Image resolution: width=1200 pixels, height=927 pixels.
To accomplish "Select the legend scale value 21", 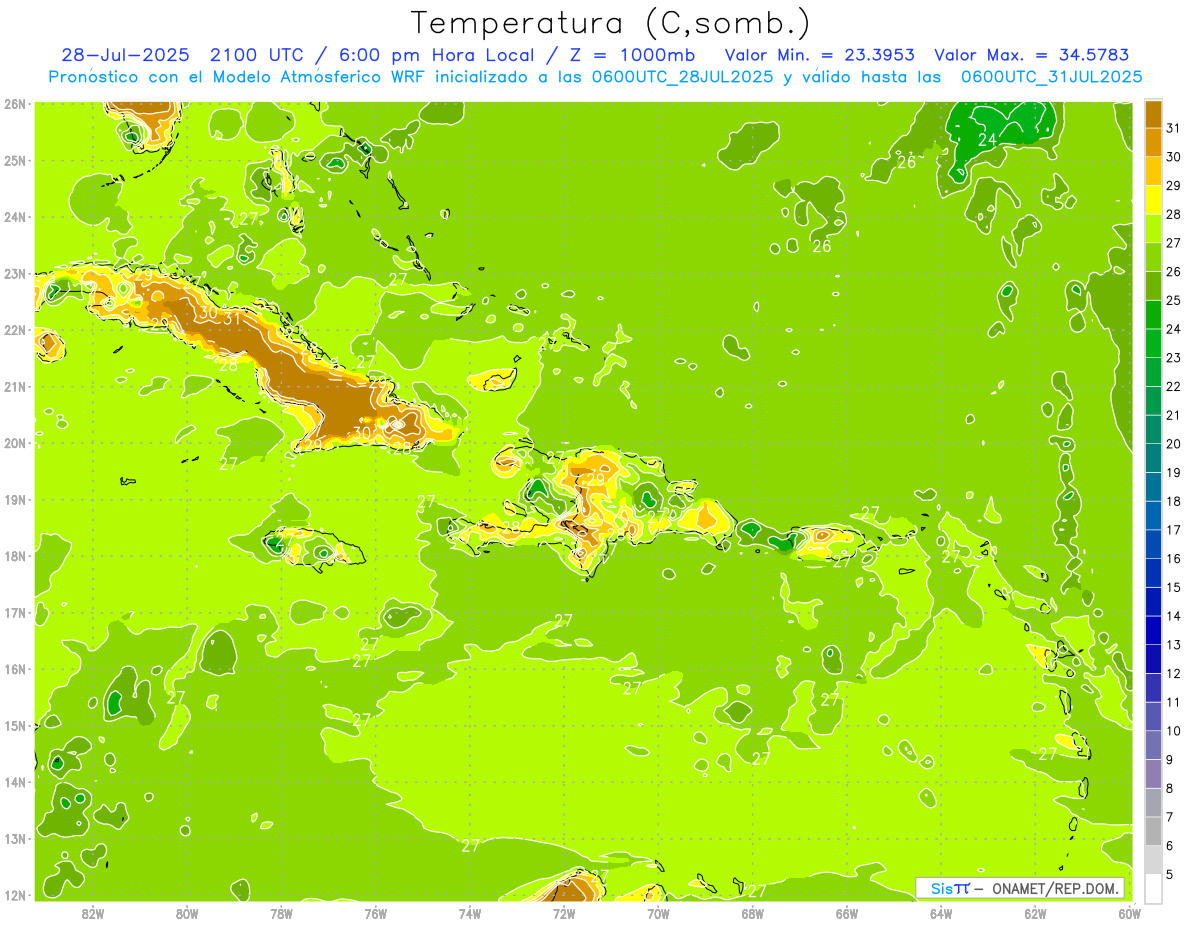I will [x=1174, y=415].
